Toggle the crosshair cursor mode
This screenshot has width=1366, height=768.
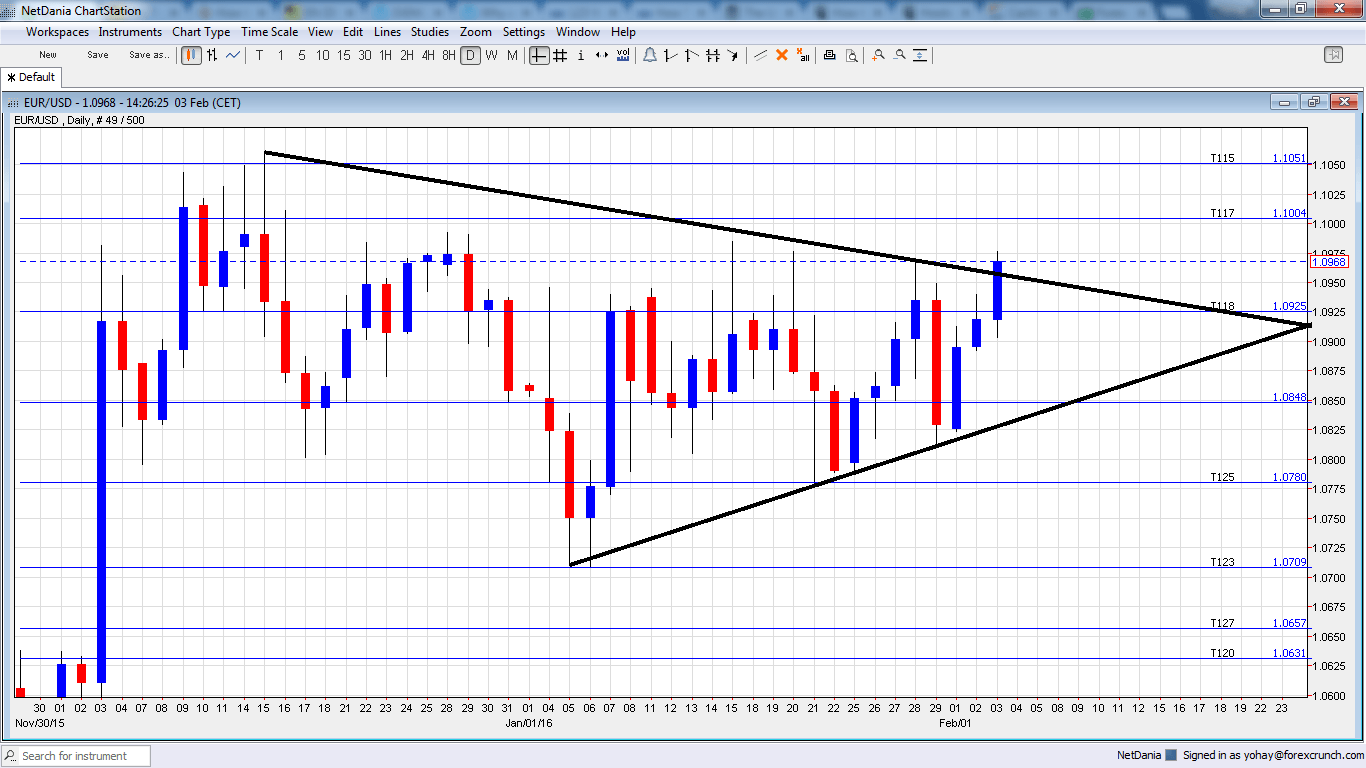click(537, 55)
